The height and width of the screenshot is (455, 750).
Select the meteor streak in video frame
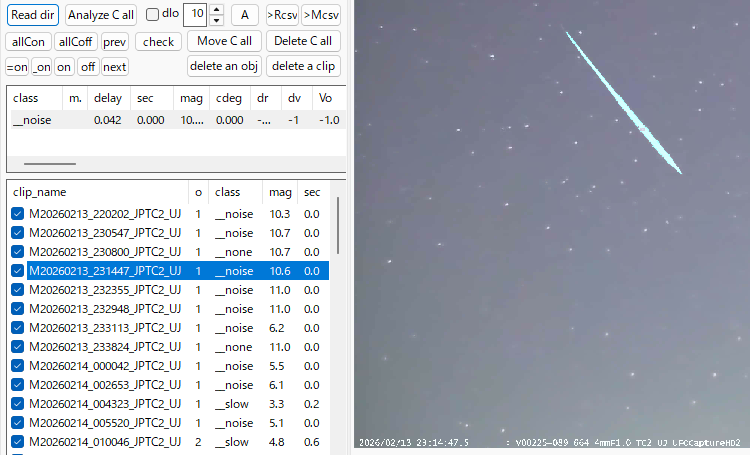pyautogui.click(x=623, y=102)
